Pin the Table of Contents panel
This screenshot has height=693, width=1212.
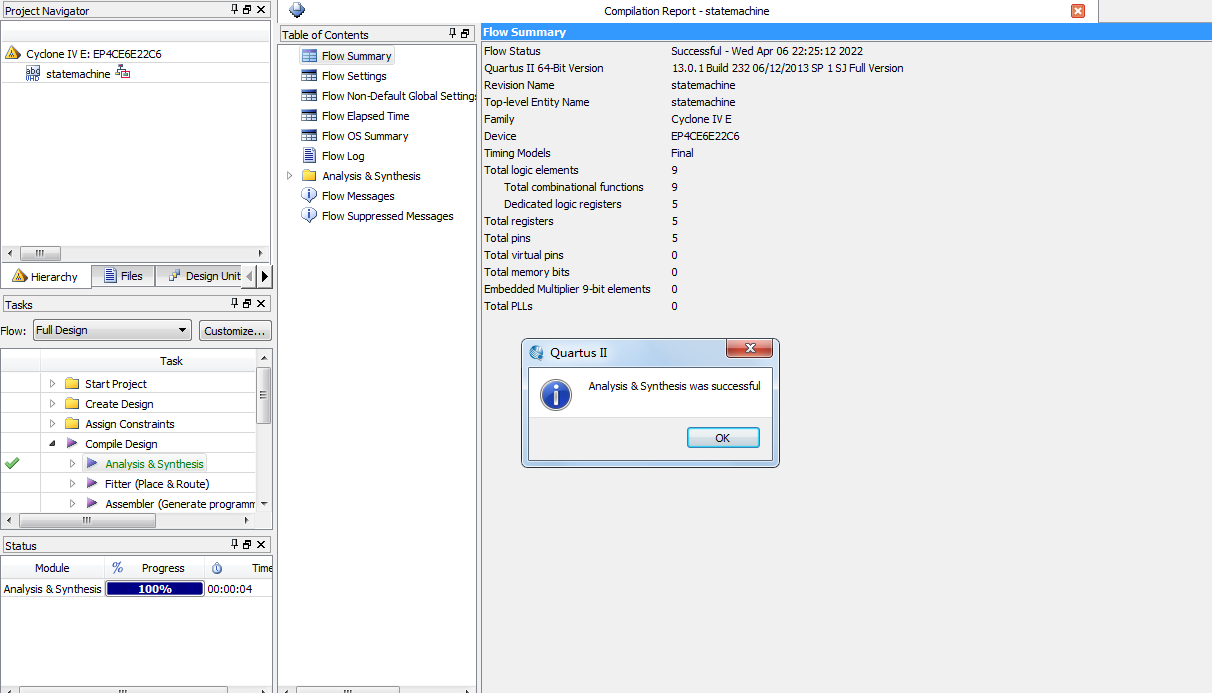click(454, 34)
